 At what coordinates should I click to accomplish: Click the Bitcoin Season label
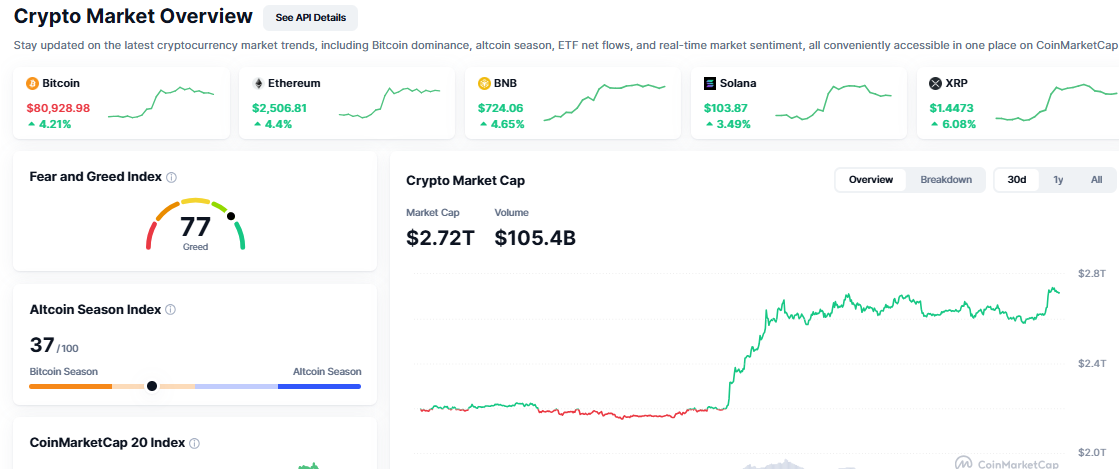pos(64,371)
